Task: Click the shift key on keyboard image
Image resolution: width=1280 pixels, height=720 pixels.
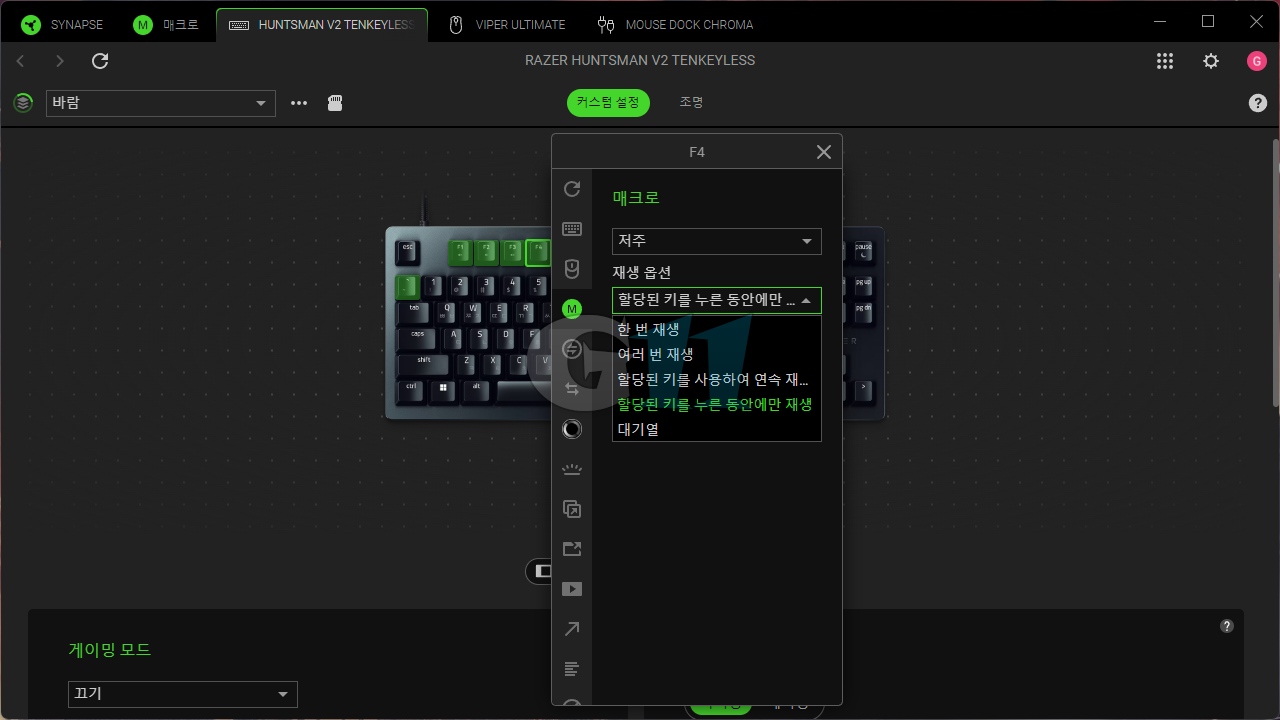Action: pos(424,364)
